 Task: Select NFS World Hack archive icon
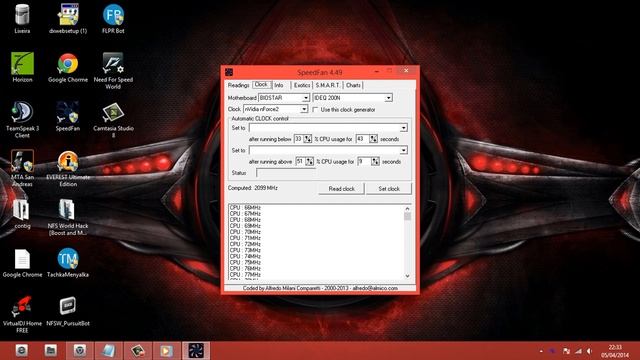(x=68, y=217)
